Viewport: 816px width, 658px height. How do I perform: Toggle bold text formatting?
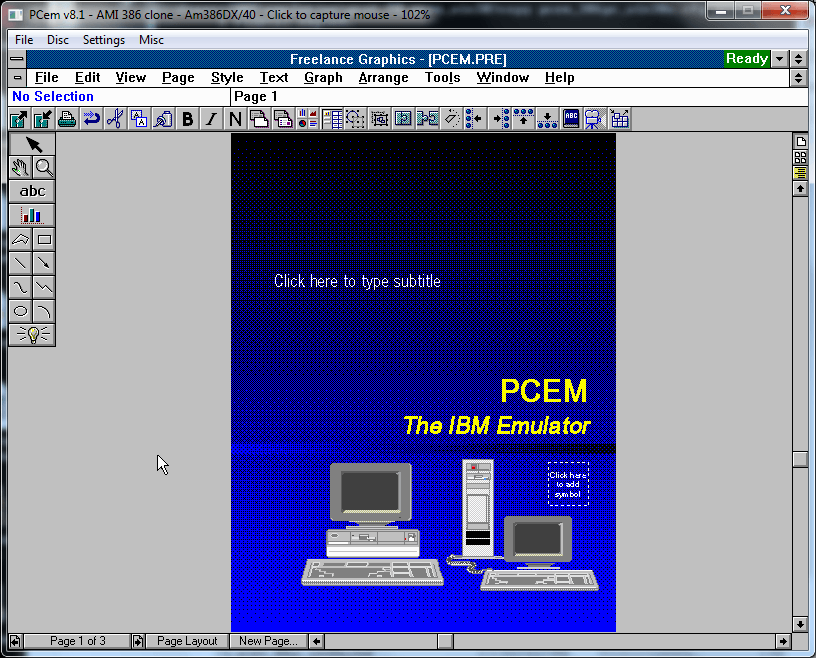point(187,119)
